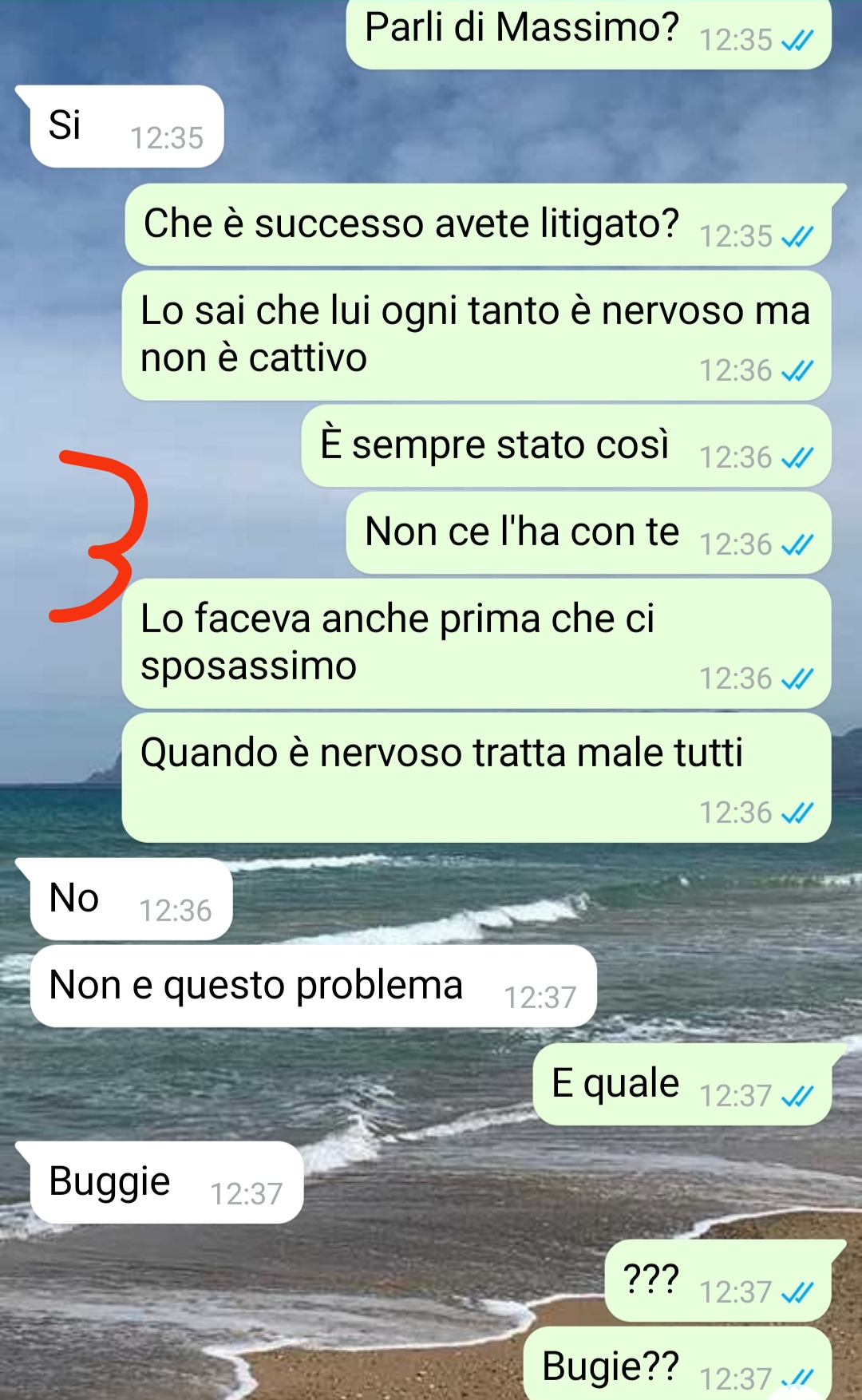The width and height of the screenshot is (862, 1400).
Task: Tap the 'È sempre stato così' message
Action: pos(566,445)
